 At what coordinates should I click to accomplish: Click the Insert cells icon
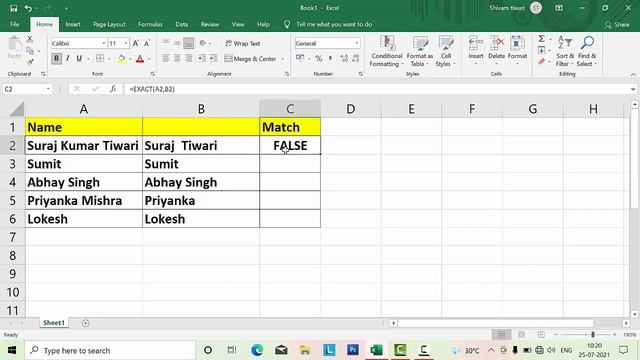click(x=476, y=43)
